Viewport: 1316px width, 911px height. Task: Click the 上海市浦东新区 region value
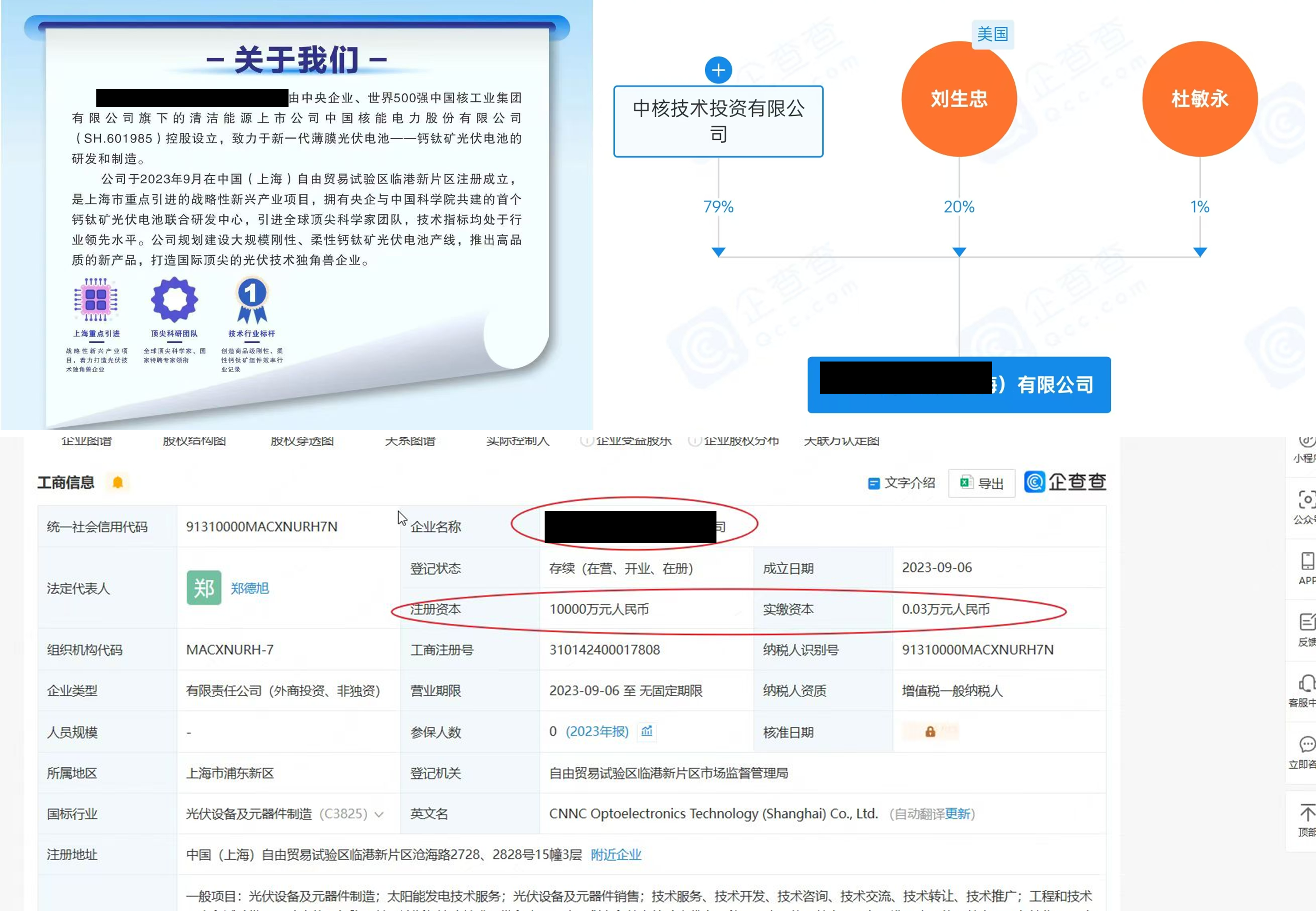230,773
